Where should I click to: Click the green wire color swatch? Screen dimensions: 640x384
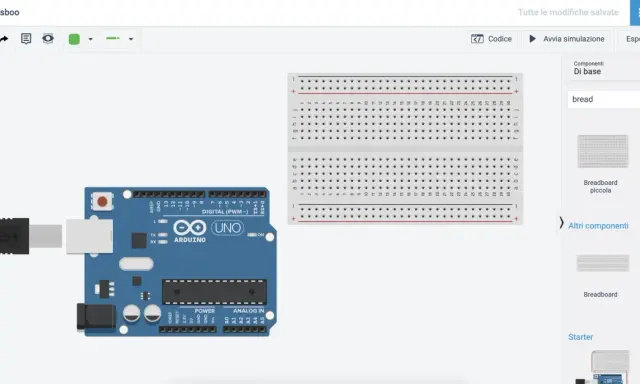click(74, 39)
